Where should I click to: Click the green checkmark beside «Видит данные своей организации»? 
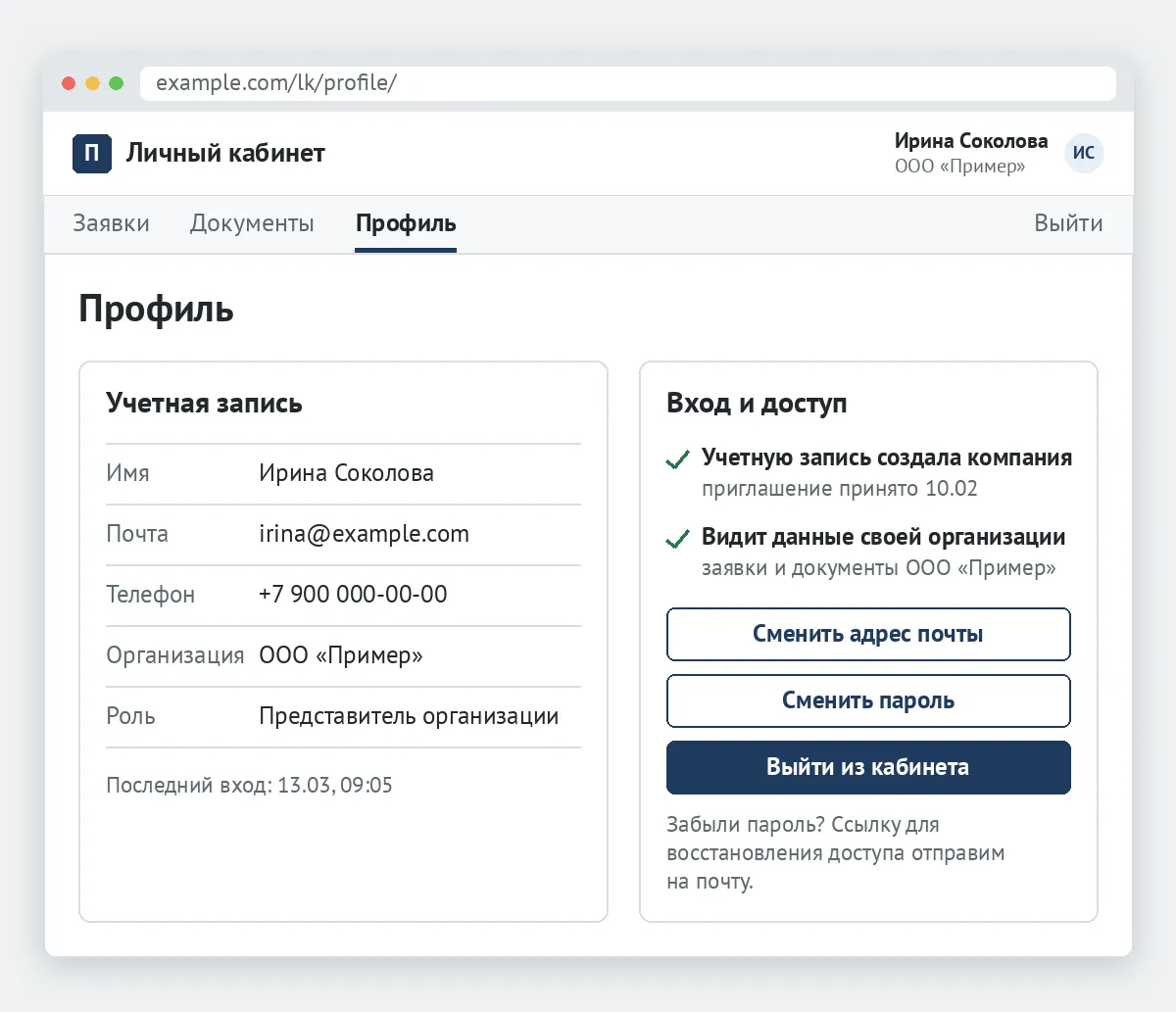click(x=677, y=539)
